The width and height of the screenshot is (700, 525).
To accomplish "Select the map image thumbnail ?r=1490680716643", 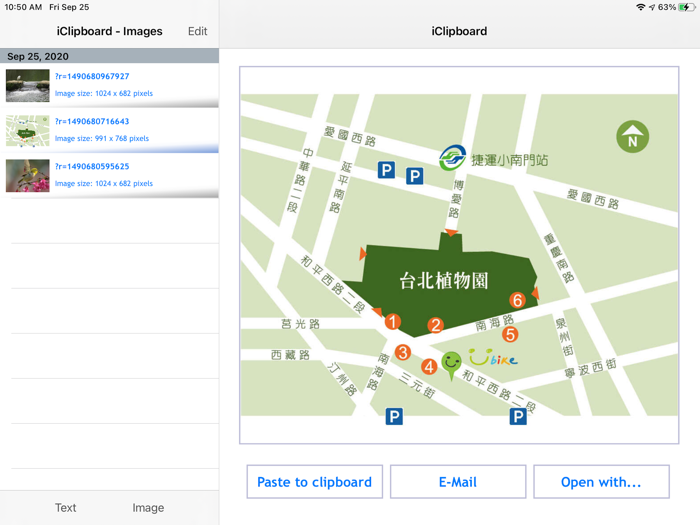I will [28, 131].
